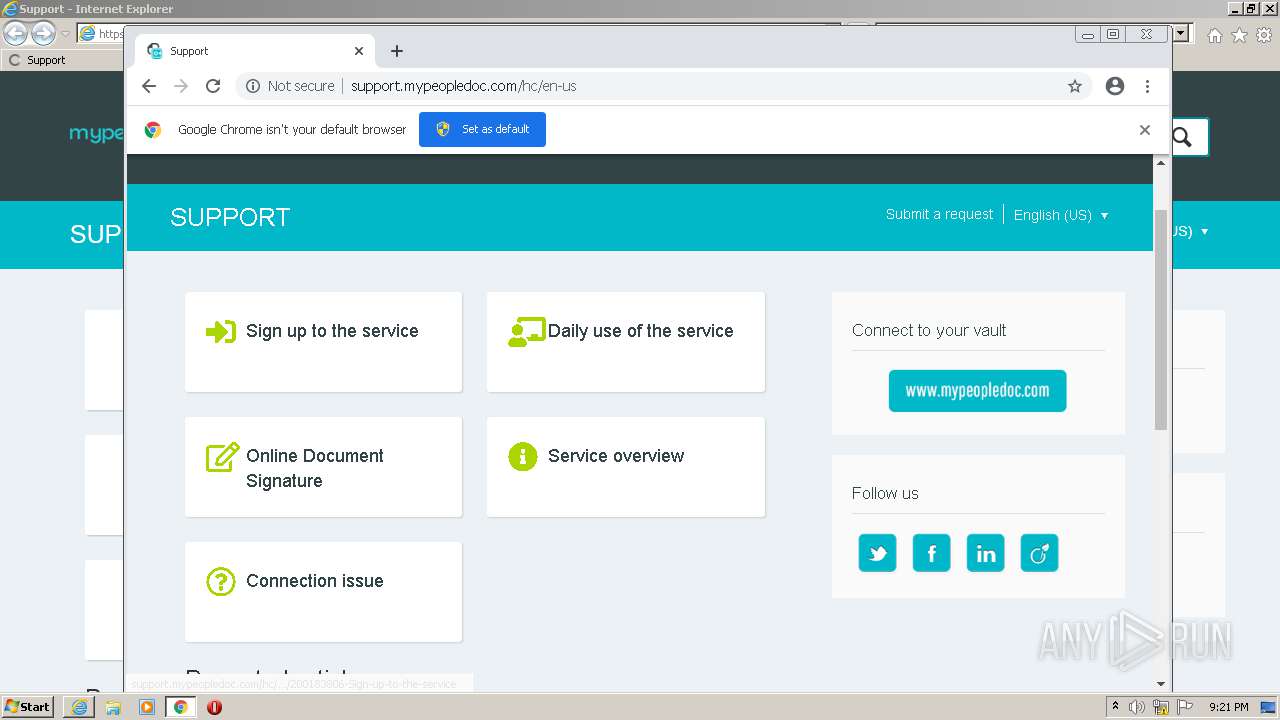Open the Facebook follow icon

click(931, 553)
